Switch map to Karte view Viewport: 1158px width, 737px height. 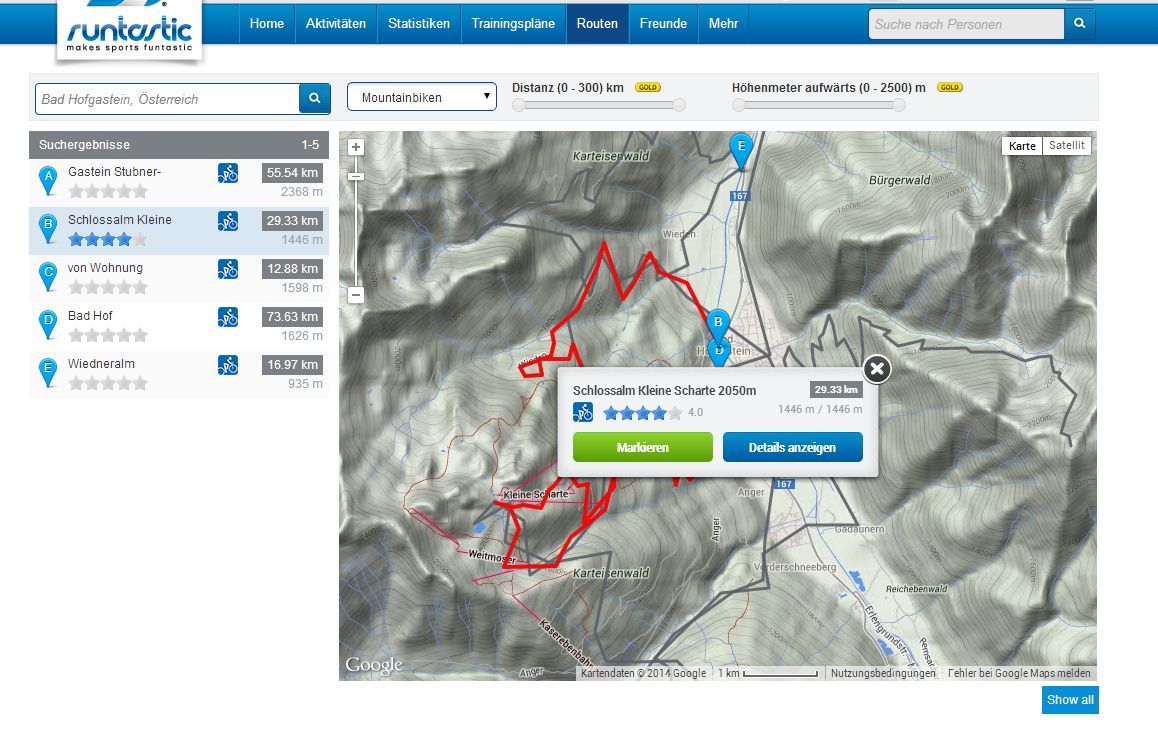[1022, 146]
